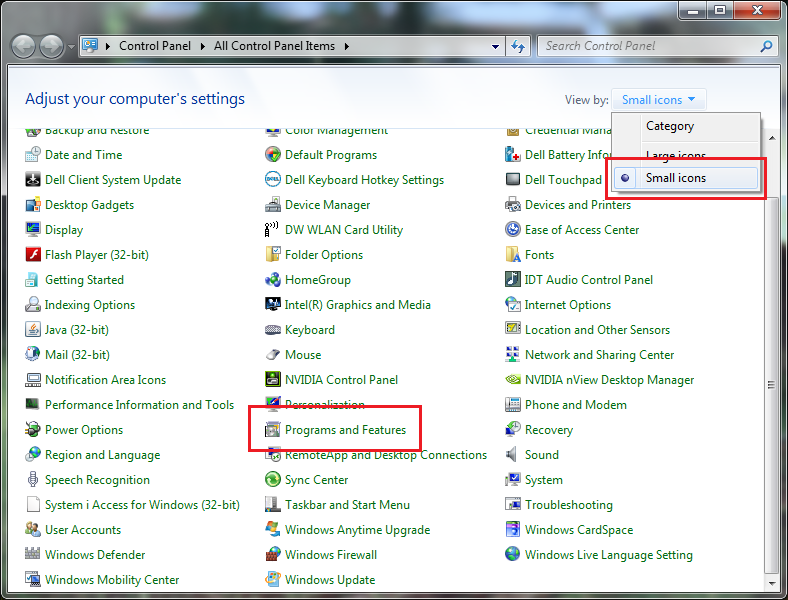Open the Keyboard link
This screenshot has height=600, width=788.
pos(310,330)
